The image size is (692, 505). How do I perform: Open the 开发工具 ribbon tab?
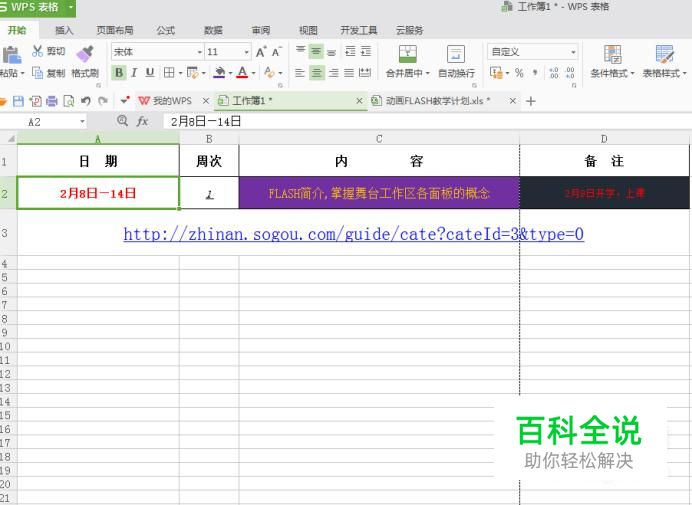[x=359, y=30]
